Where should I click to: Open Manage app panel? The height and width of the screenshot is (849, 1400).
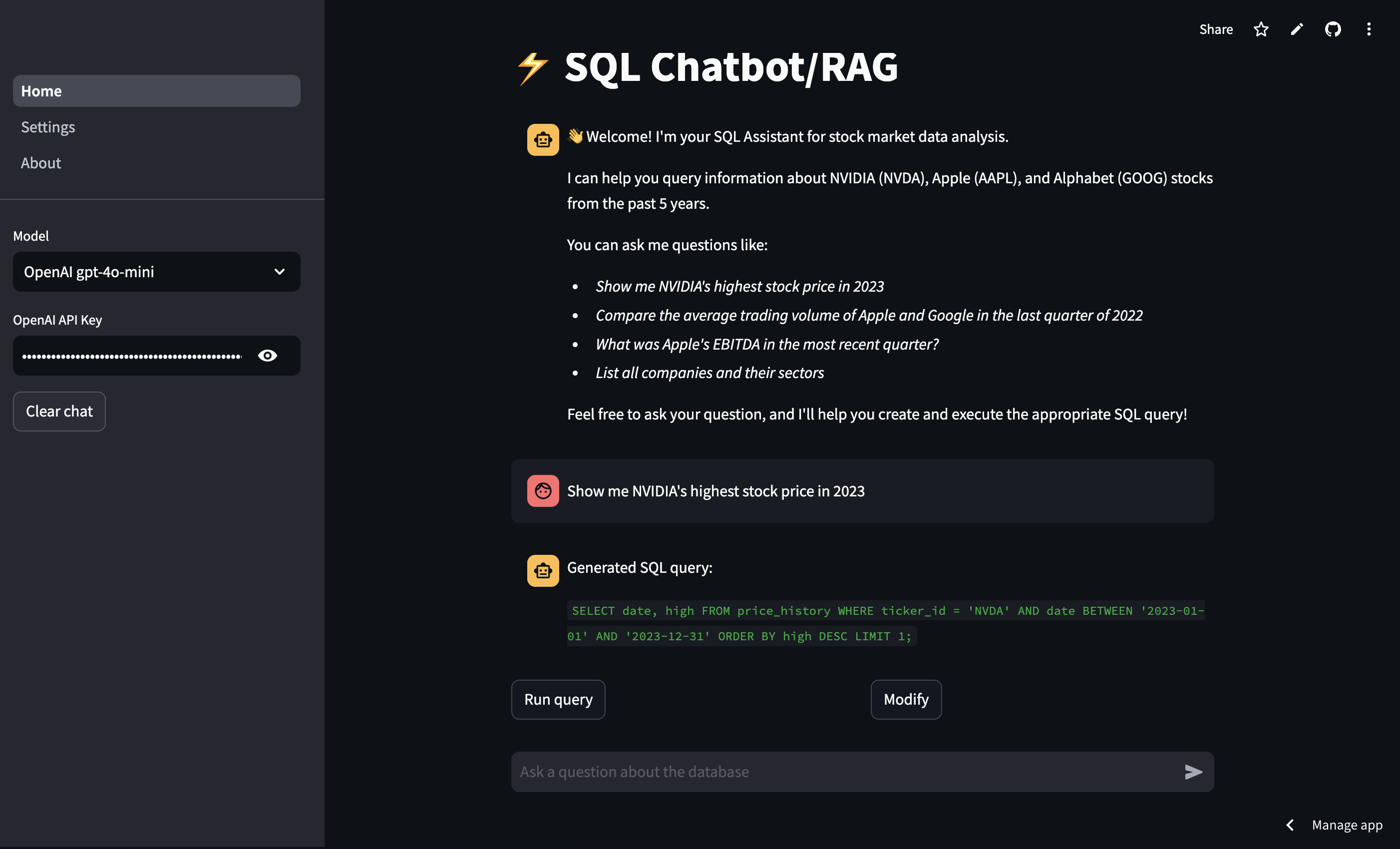1347,825
